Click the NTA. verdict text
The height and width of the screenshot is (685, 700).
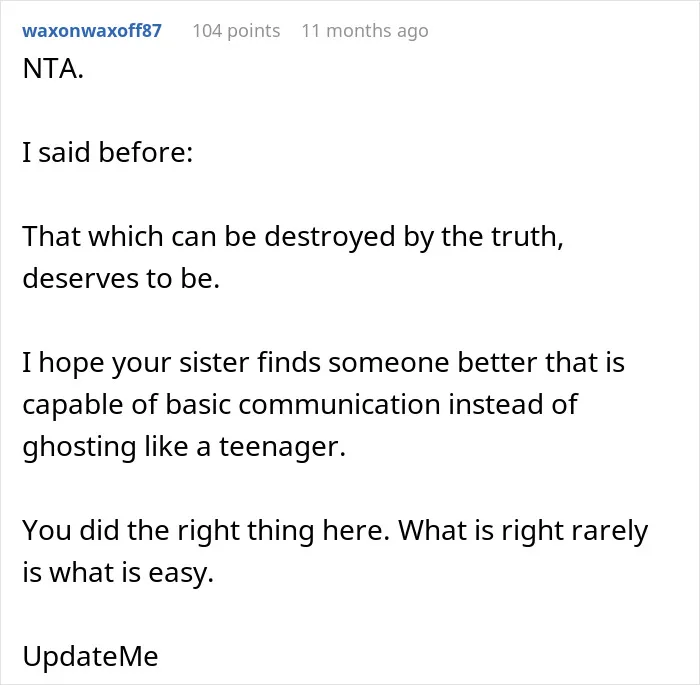point(53,69)
